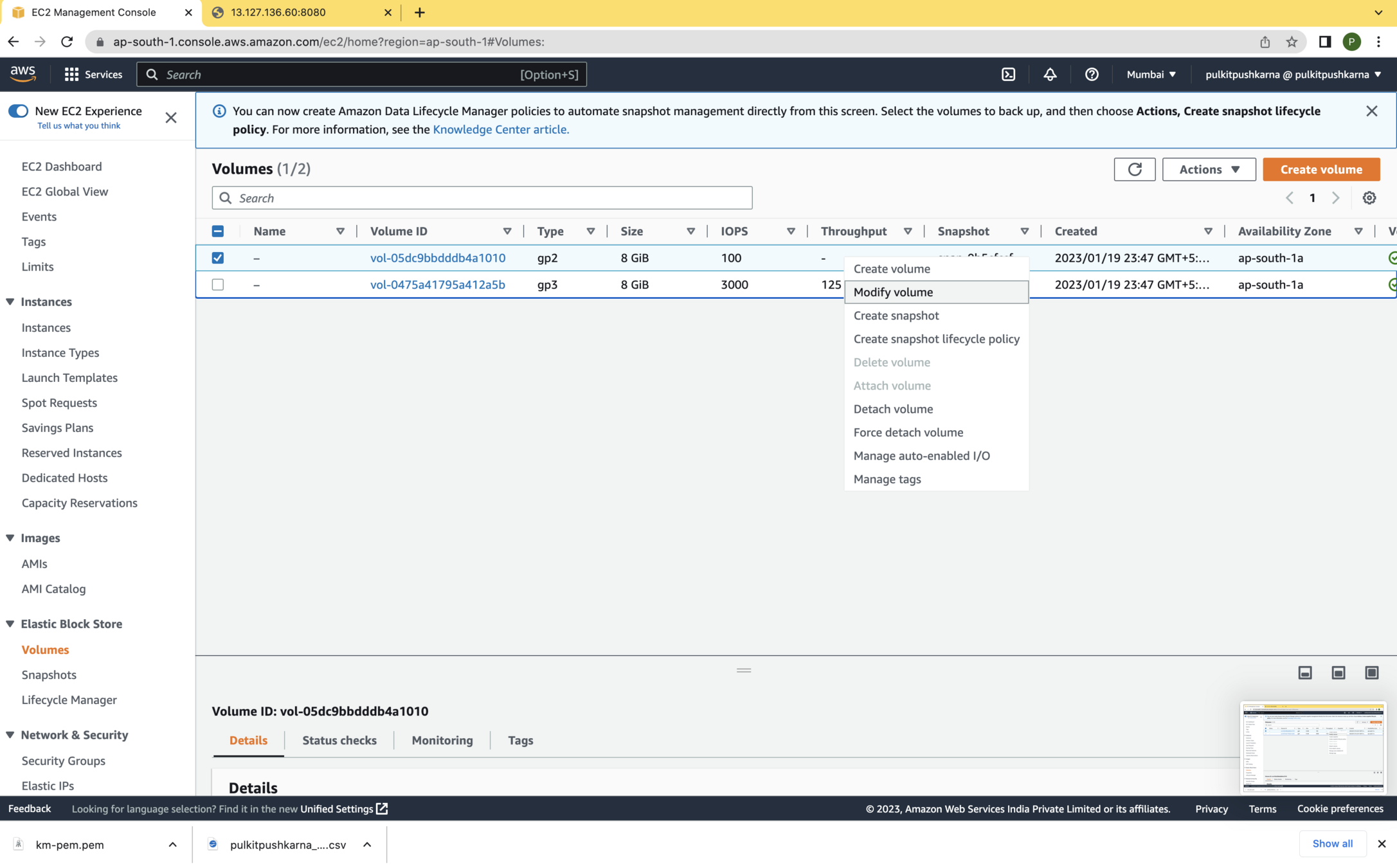Open the Mumbai region dropdown

tap(1151, 75)
